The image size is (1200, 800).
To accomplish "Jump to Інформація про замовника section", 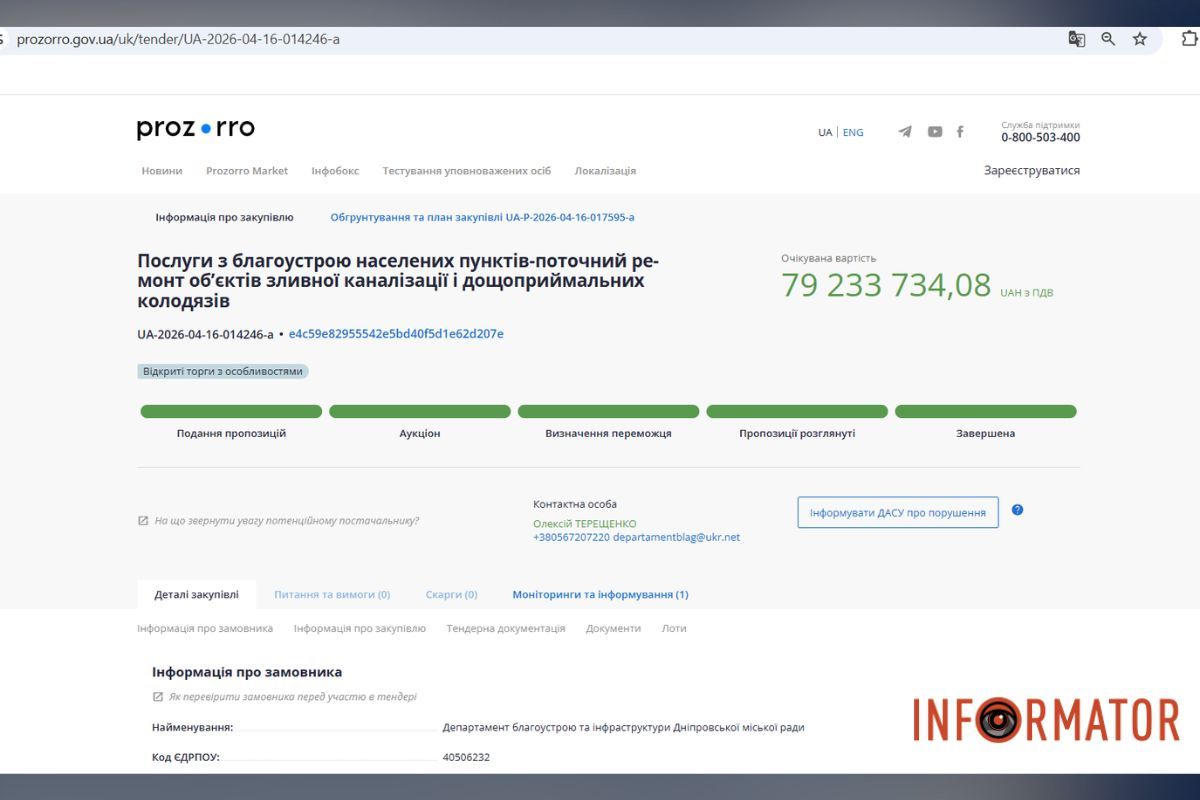I will (x=205, y=628).
